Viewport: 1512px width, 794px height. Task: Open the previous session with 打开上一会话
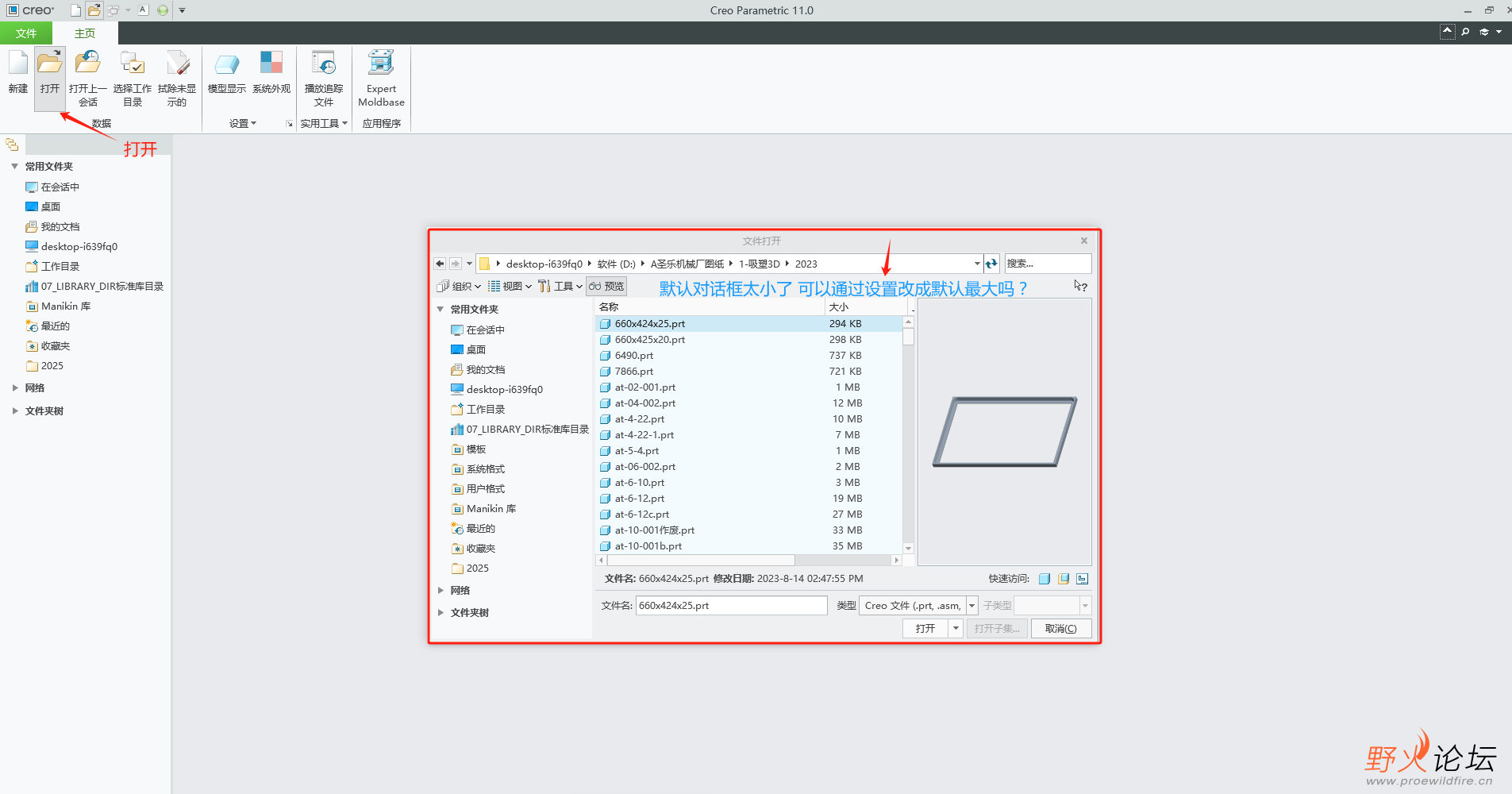(x=87, y=78)
